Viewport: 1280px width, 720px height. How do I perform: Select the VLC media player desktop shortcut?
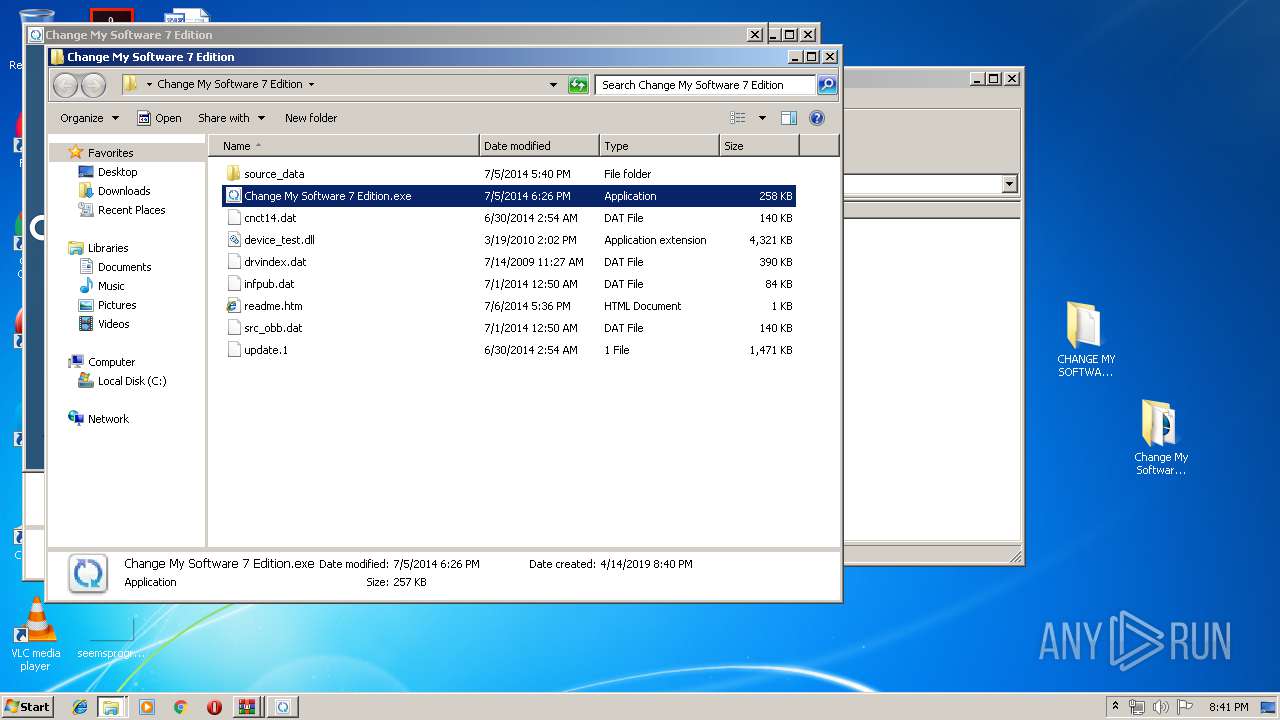(x=36, y=634)
